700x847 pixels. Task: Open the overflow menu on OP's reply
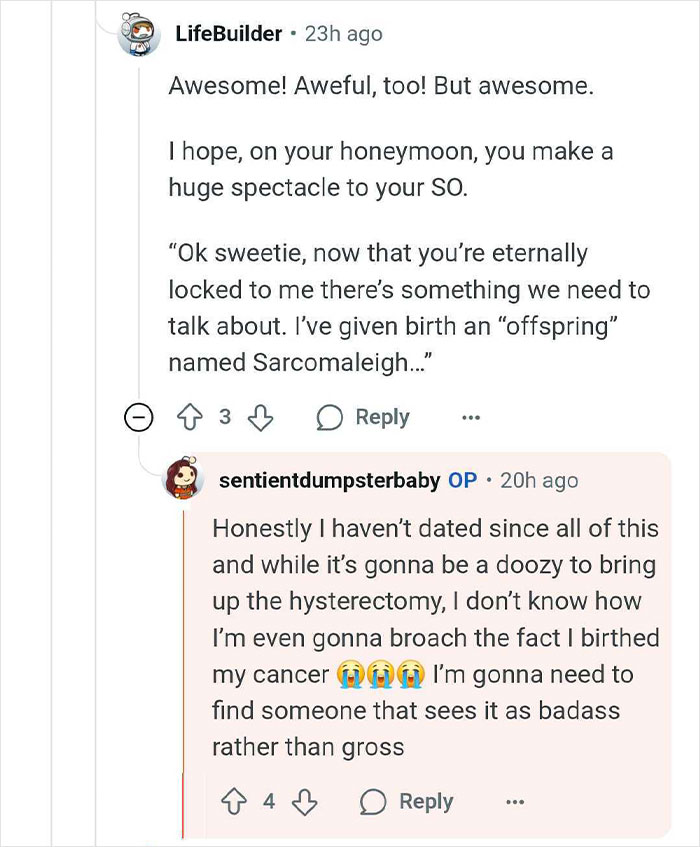click(515, 802)
